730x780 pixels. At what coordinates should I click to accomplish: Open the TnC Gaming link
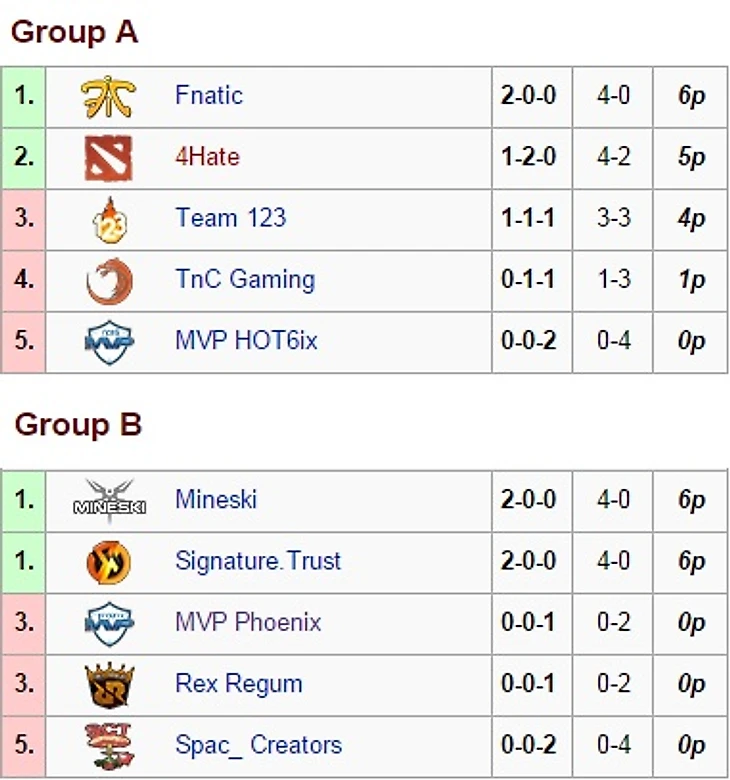click(245, 279)
